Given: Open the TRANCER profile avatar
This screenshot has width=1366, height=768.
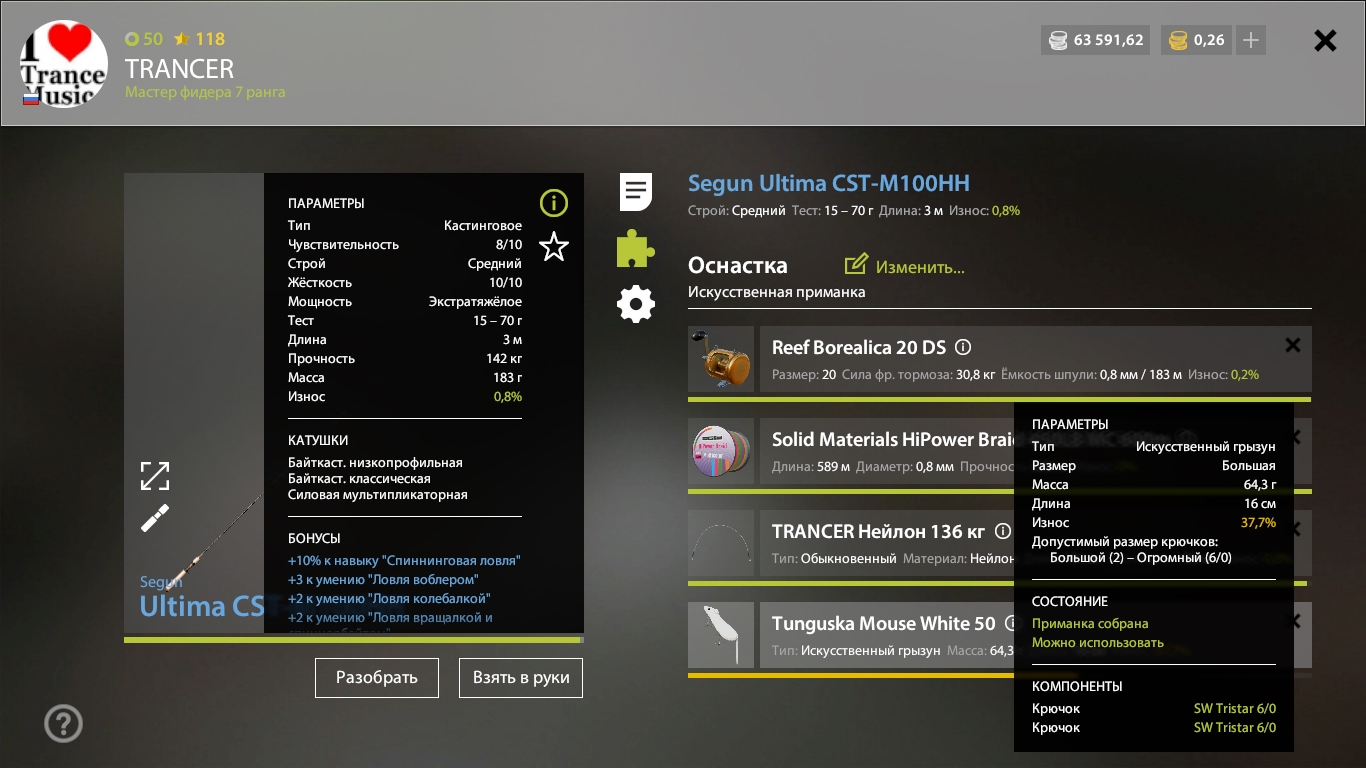Looking at the screenshot, I should coord(64,64).
